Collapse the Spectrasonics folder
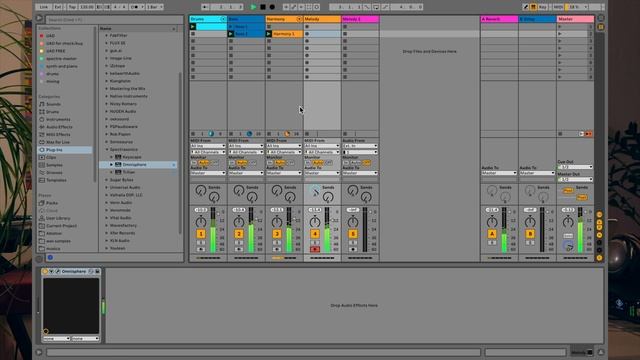This screenshot has height=360, width=640. tap(107, 149)
